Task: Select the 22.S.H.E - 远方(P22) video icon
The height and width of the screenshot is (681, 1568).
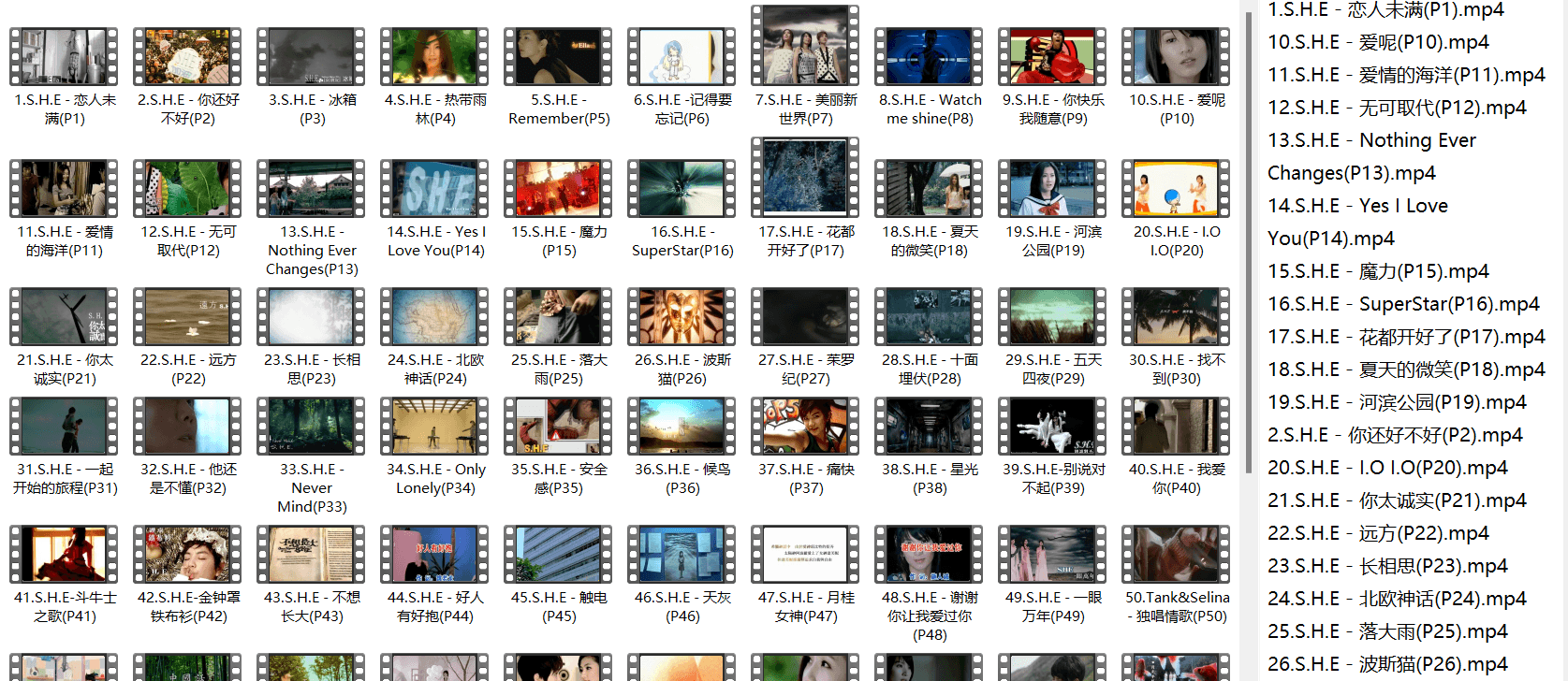Action: pyautogui.click(x=187, y=316)
